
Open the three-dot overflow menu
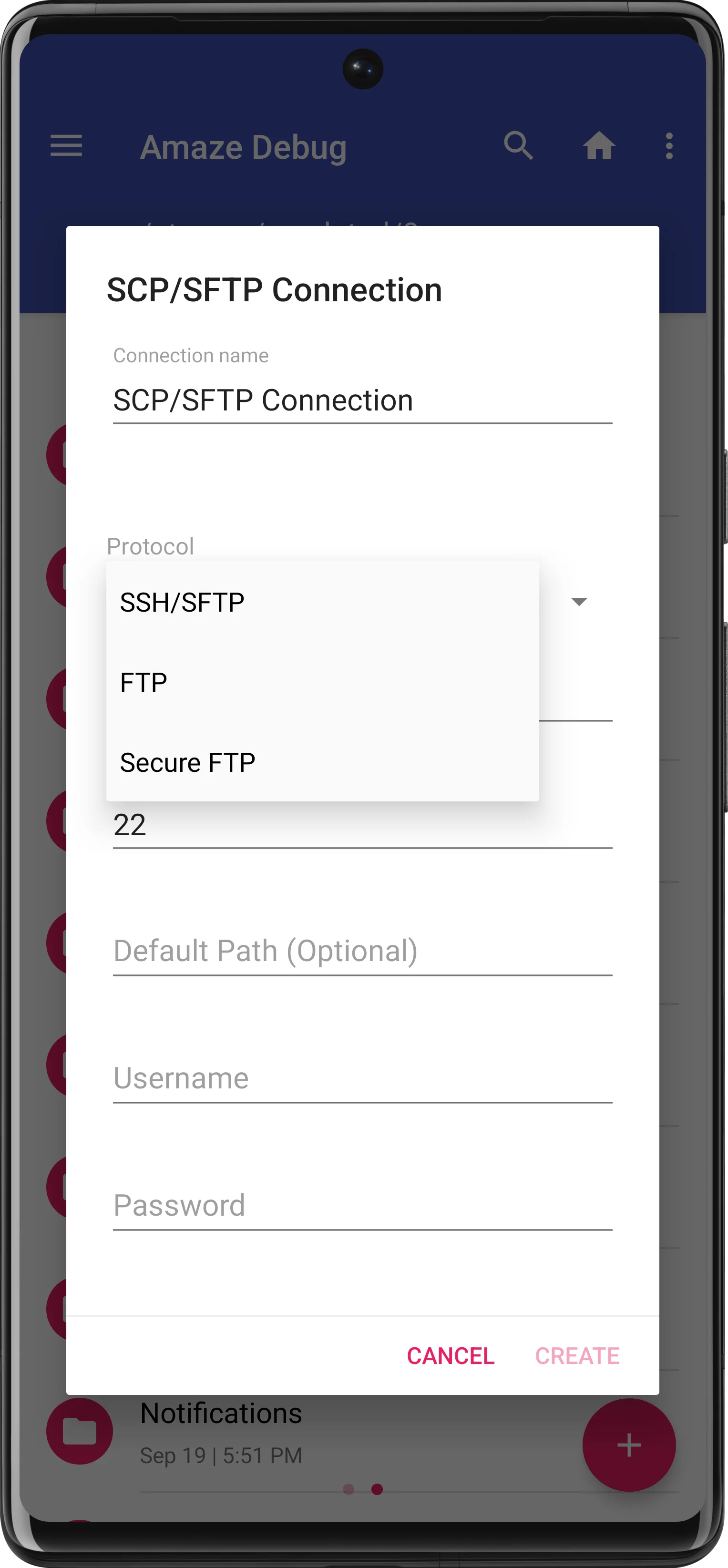point(669,146)
